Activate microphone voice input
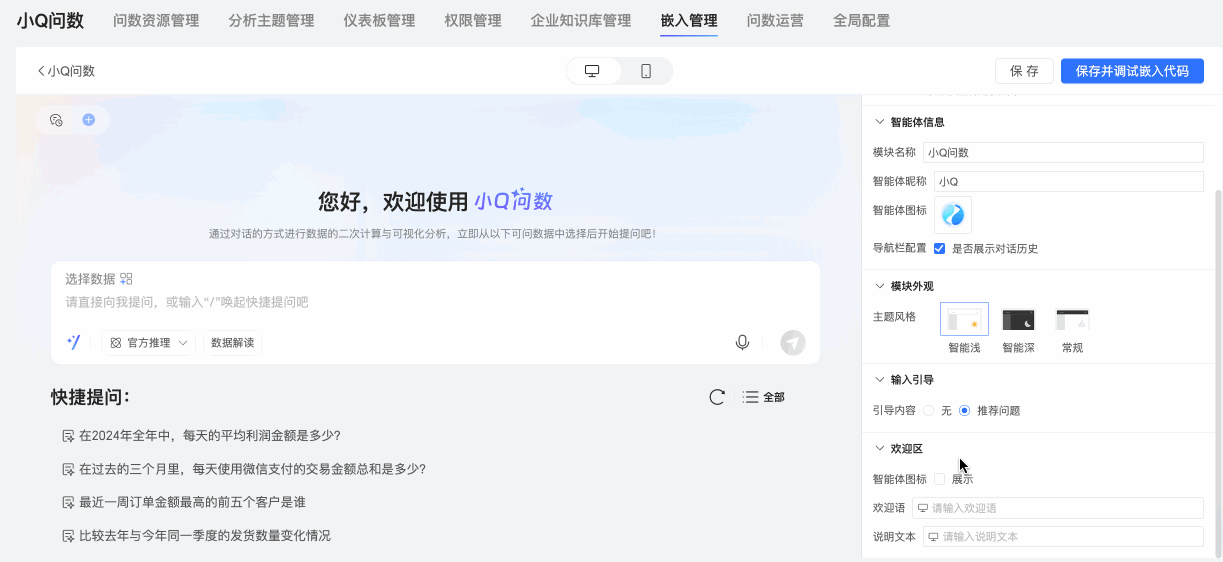Image resolution: width=1223 pixels, height=562 pixels. [x=742, y=343]
